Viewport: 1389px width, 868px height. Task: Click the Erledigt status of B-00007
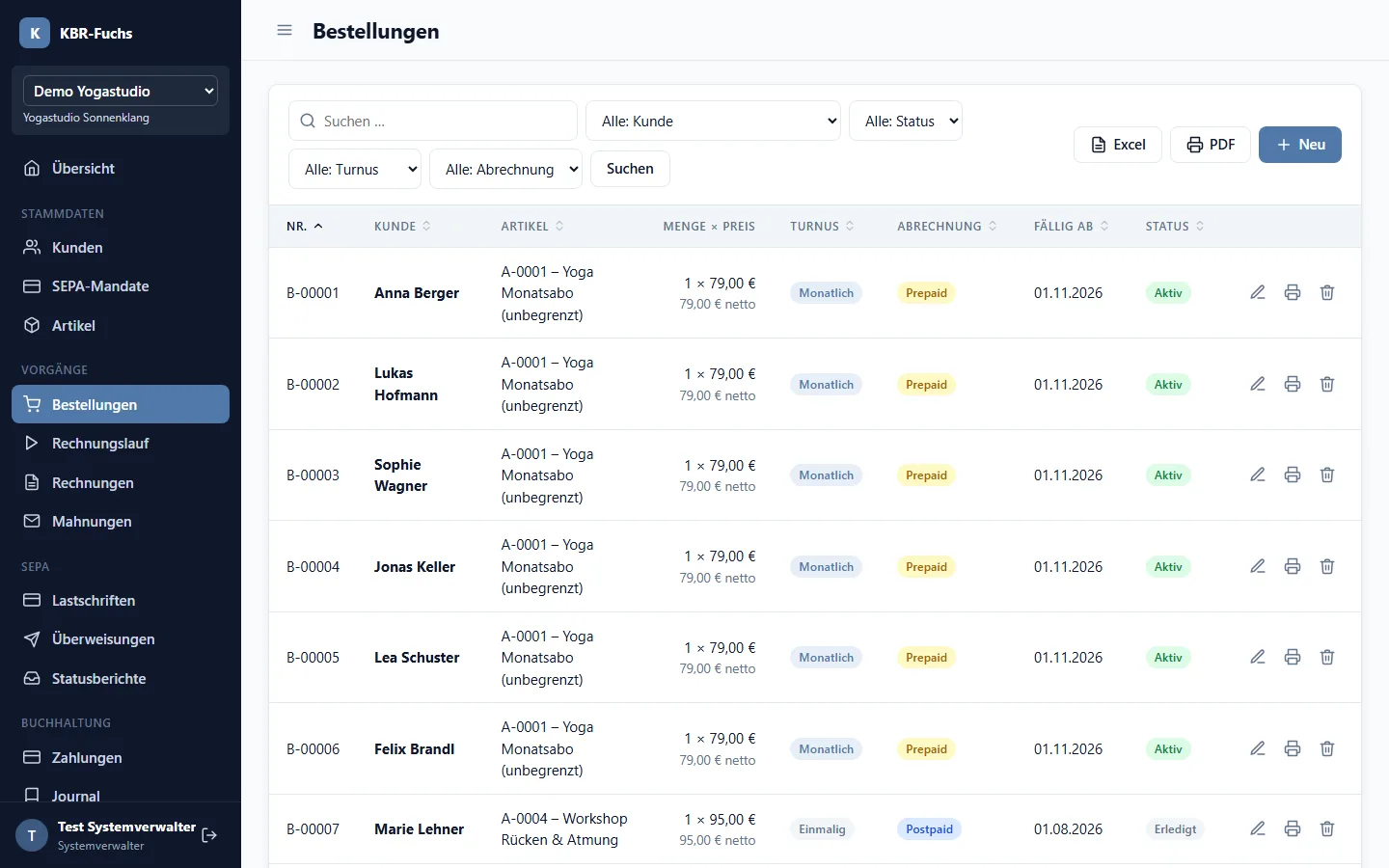click(x=1175, y=829)
